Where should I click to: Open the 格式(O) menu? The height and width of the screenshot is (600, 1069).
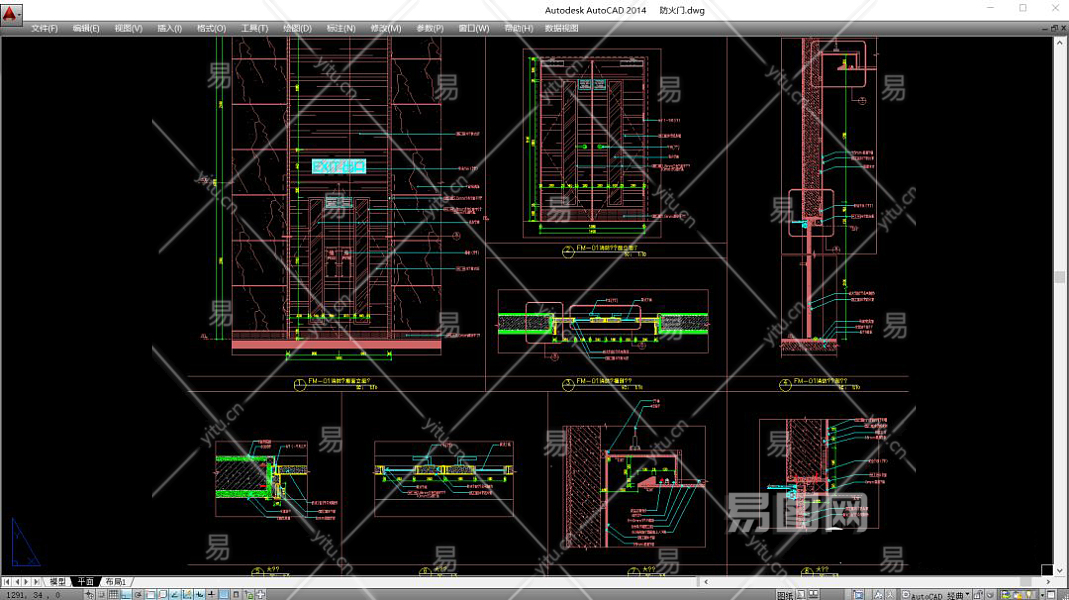click(x=211, y=29)
